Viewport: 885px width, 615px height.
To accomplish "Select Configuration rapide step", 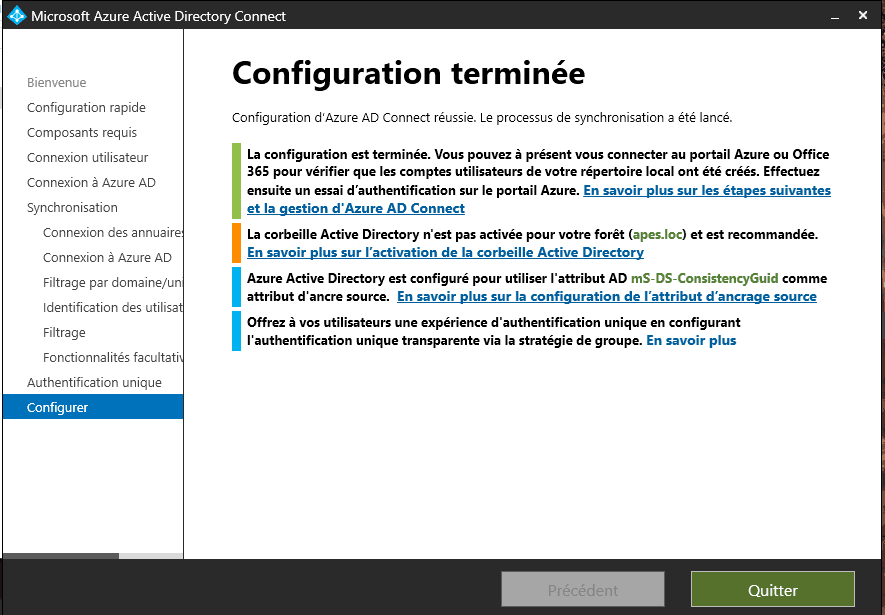I will point(86,107).
